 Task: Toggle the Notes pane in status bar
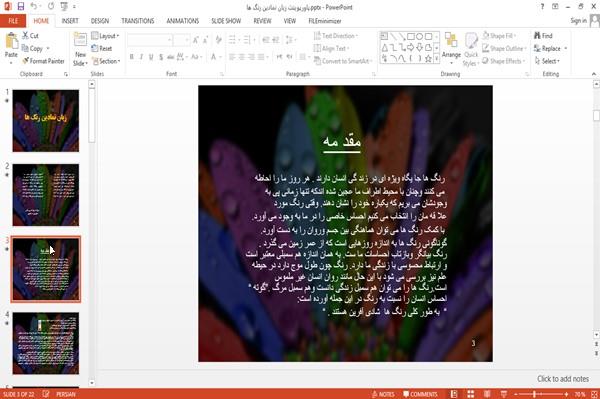coord(383,394)
